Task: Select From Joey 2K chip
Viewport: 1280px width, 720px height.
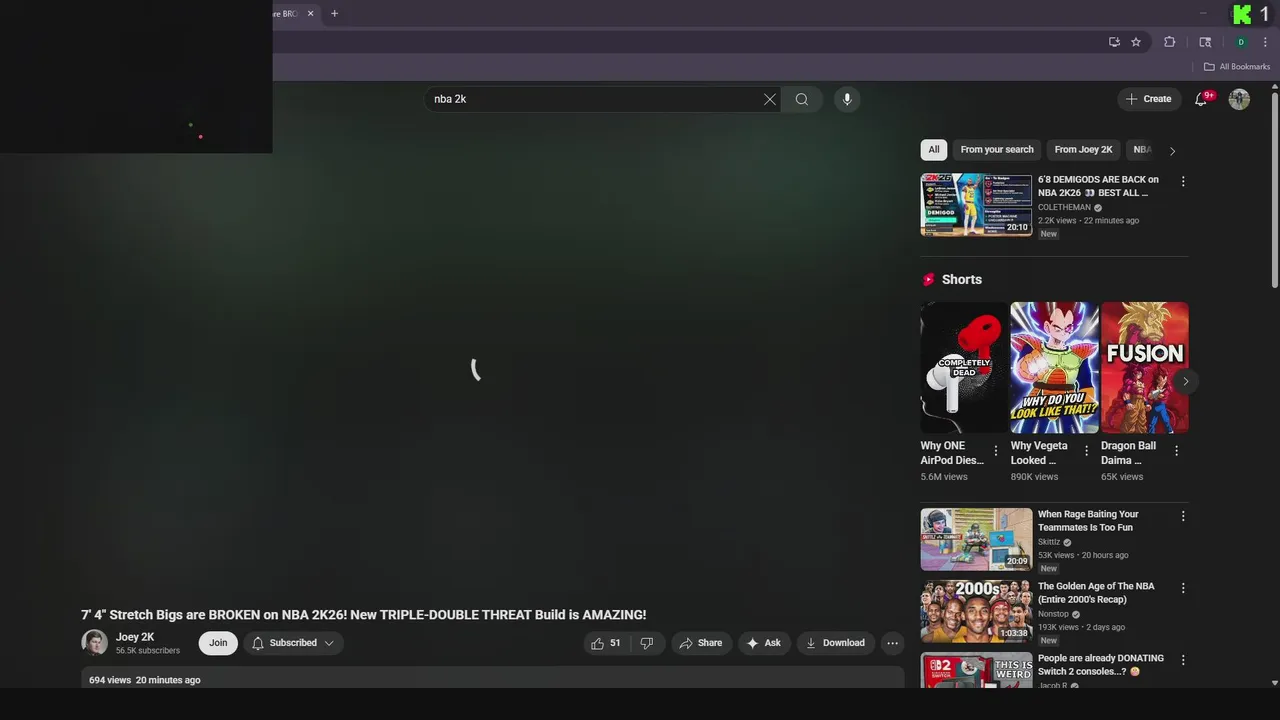Action: pyautogui.click(x=1083, y=150)
